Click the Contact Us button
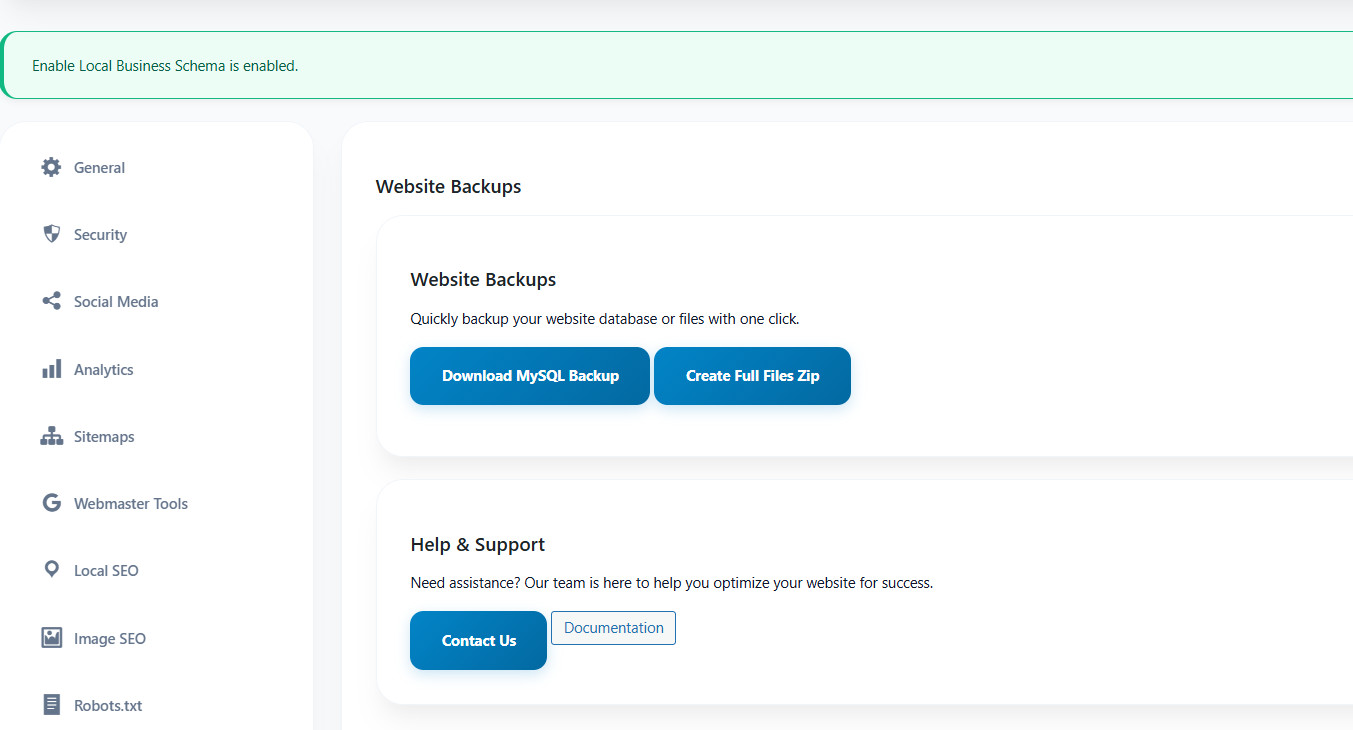The width and height of the screenshot is (1353, 730). pos(478,640)
